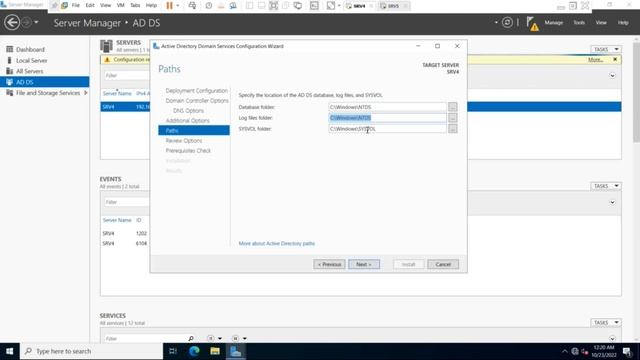Open File Explorer from the taskbar
Viewport: 640px width, 360px height.
pos(215,351)
